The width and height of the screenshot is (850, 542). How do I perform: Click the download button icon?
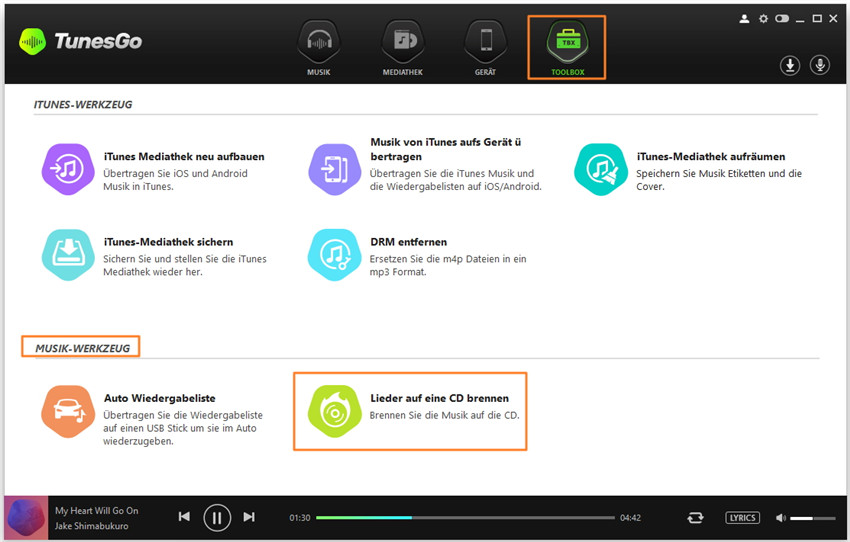790,66
